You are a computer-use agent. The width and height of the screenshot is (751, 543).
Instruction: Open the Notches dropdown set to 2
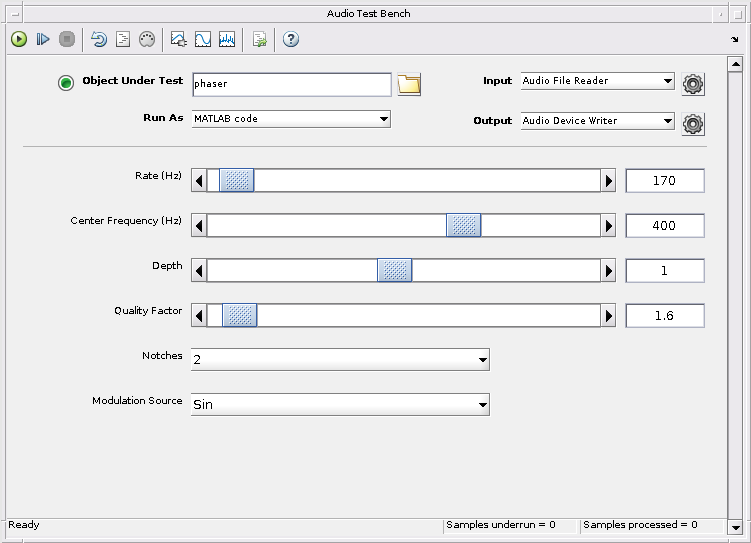click(340, 360)
